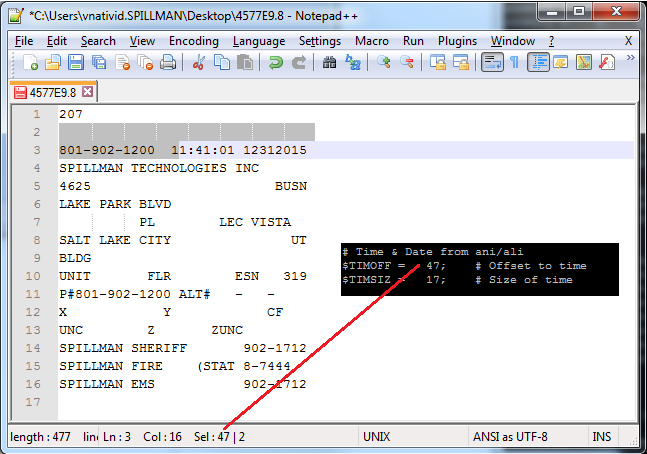Click the length : 477 status field
Image resolution: width=647 pixels, height=454 pixels.
[40, 437]
